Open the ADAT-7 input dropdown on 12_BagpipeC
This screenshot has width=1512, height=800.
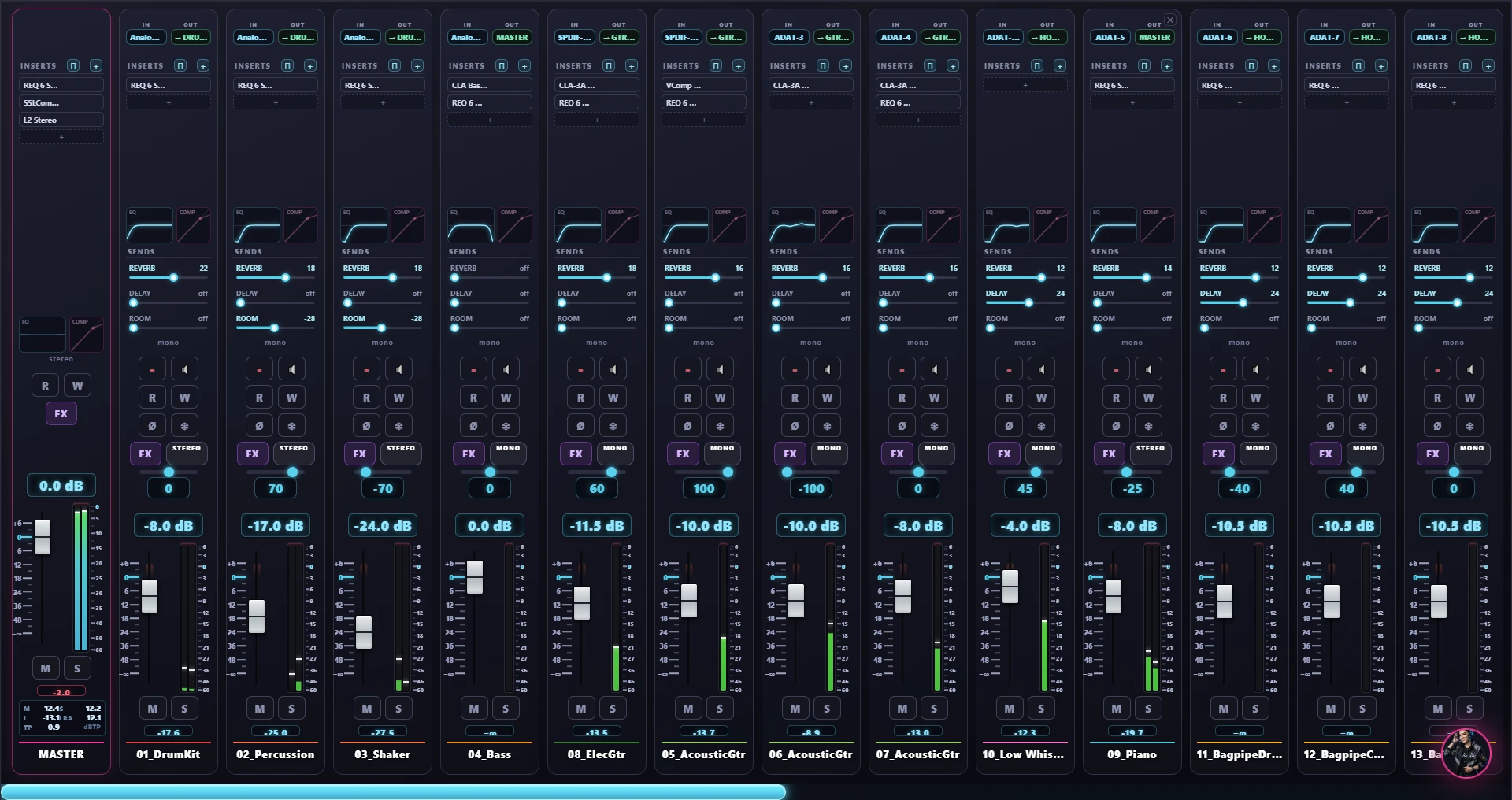click(x=1325, y=38)
